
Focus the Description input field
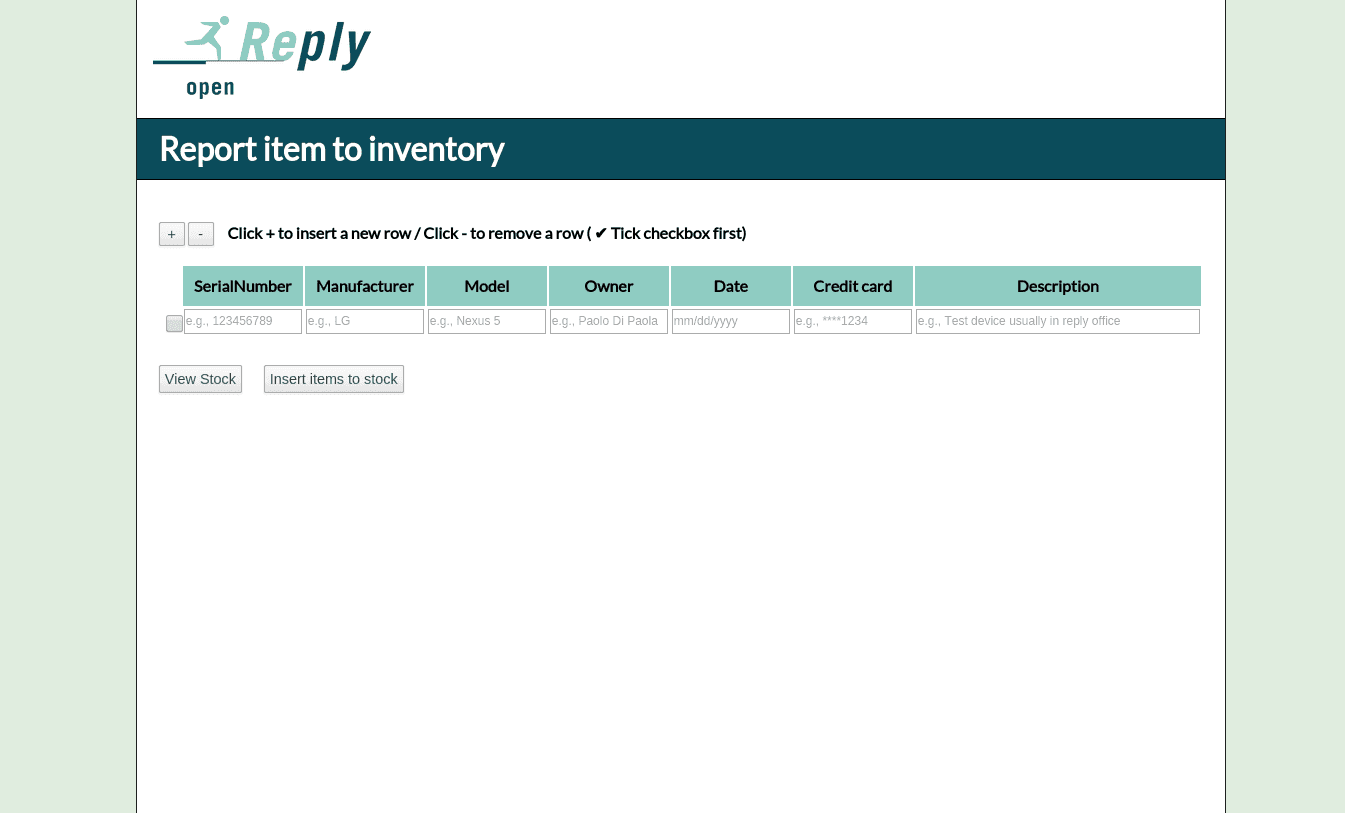click(x=1058, y=321)
